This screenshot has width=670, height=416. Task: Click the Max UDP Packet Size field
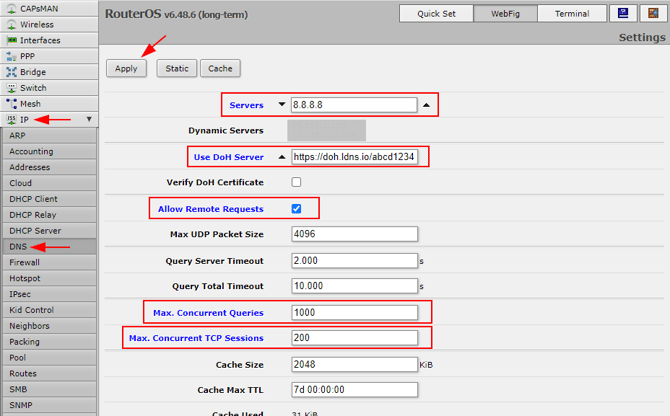coord(353,235)
